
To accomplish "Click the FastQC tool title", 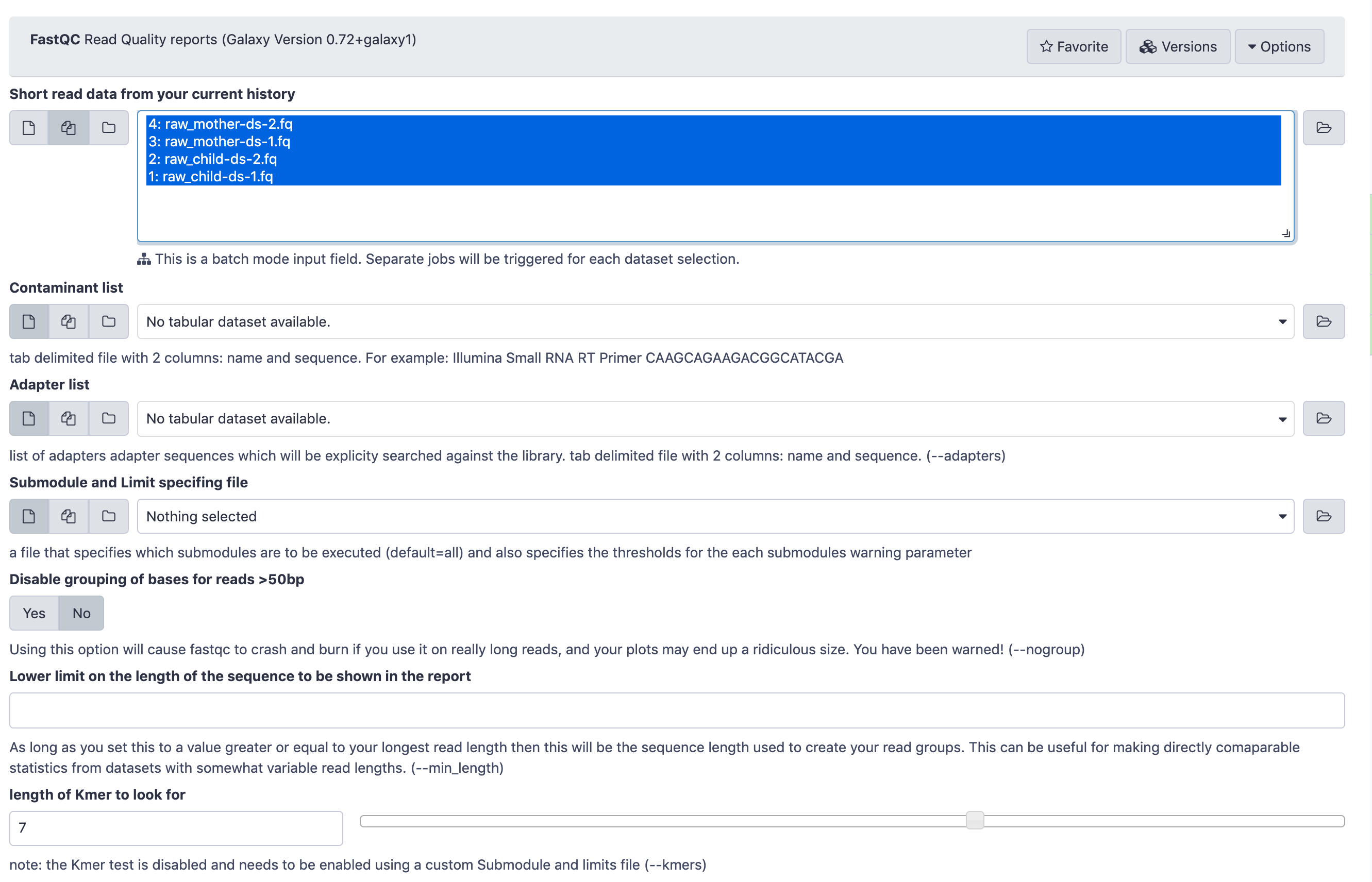I will (55, 40).
